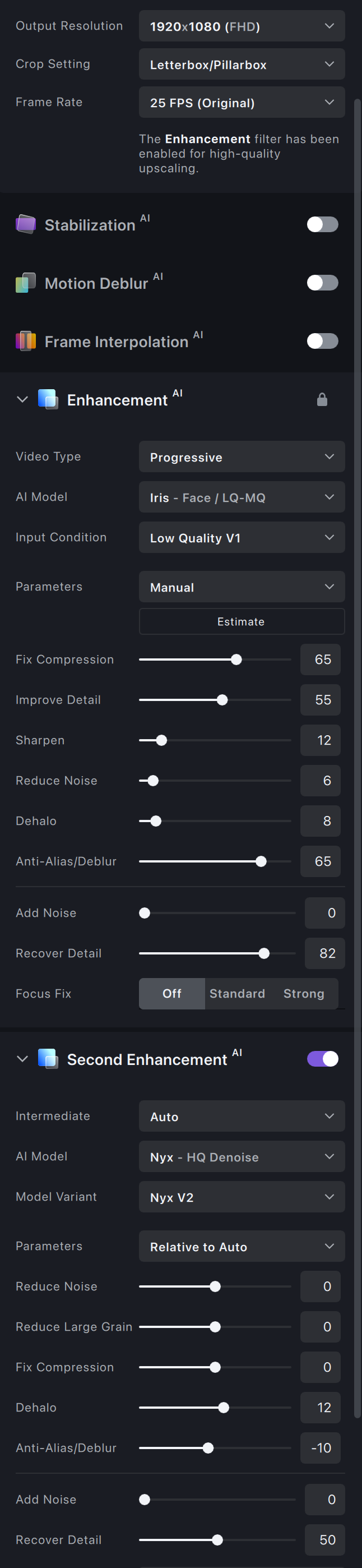Collapse the Second Enhancement section chevron

(22, 1059)
